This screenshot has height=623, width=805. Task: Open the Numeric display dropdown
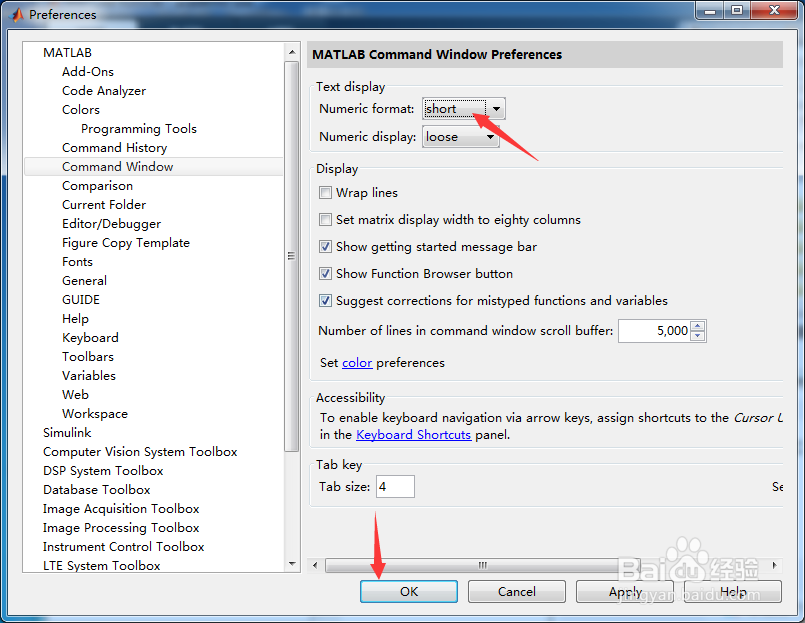(461, 137)
